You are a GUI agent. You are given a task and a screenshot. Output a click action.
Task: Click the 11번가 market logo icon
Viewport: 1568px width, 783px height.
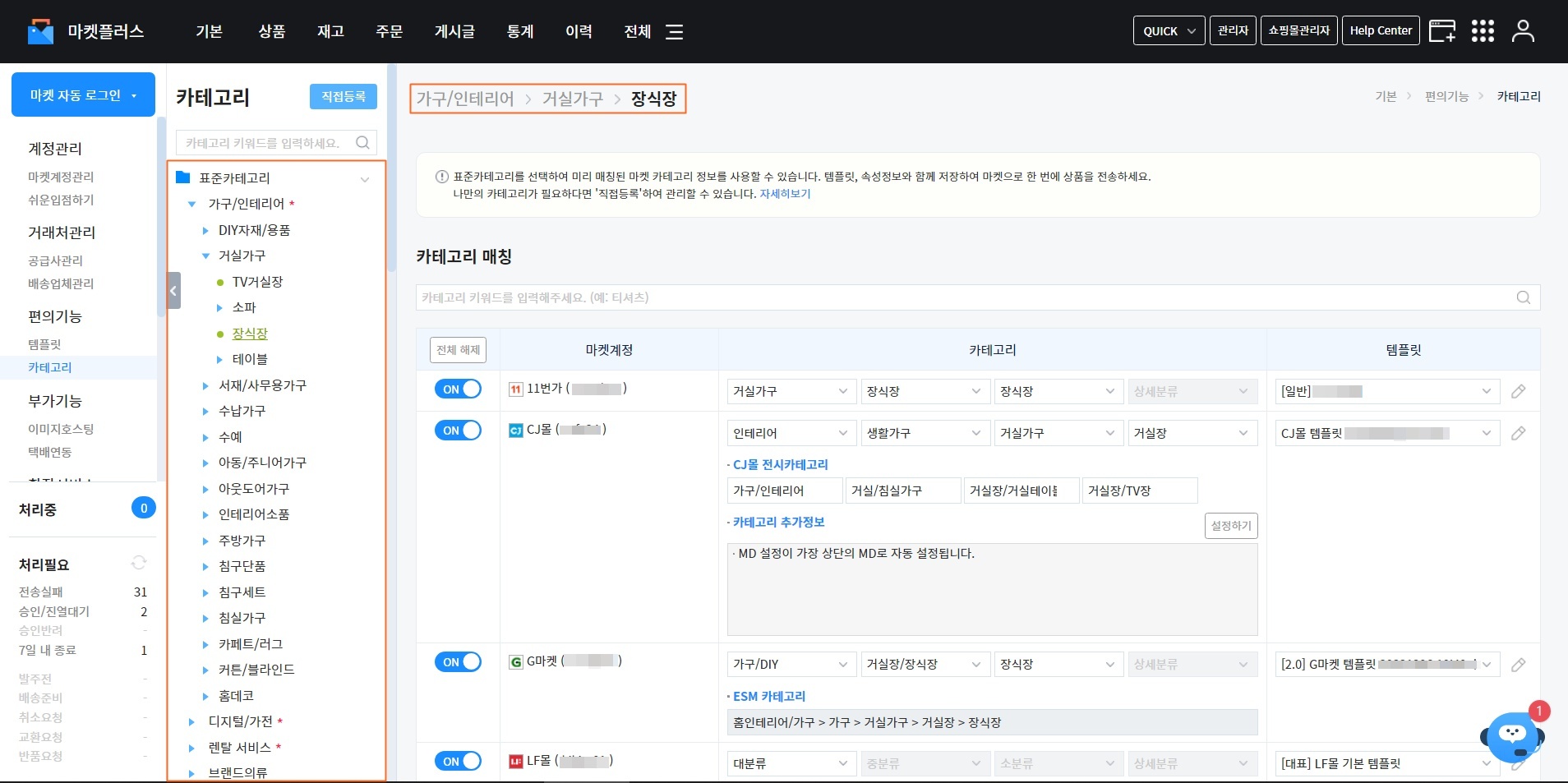tap(516, 389)
